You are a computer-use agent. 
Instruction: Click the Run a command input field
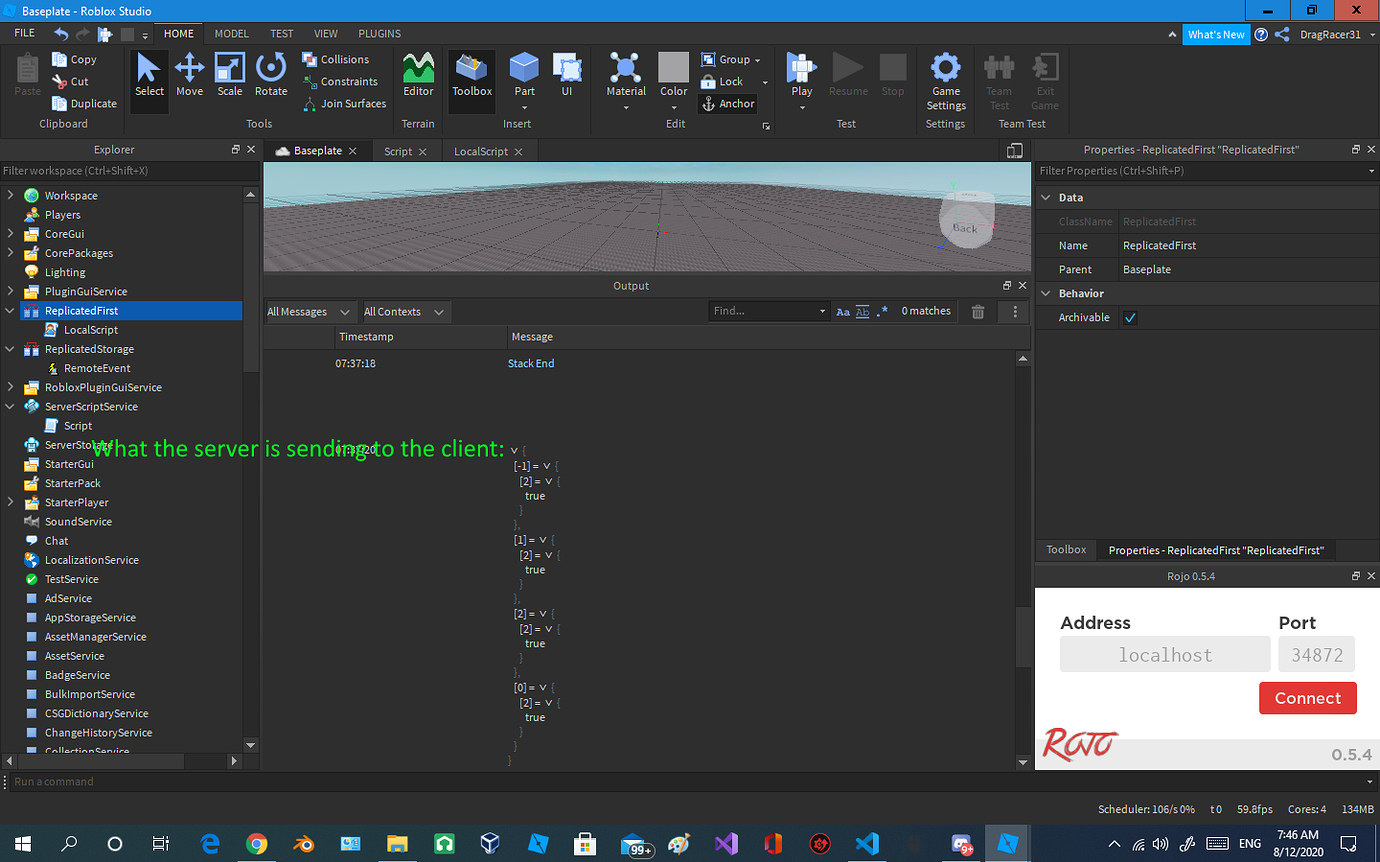pyautogui.click(x=200, y=781)
